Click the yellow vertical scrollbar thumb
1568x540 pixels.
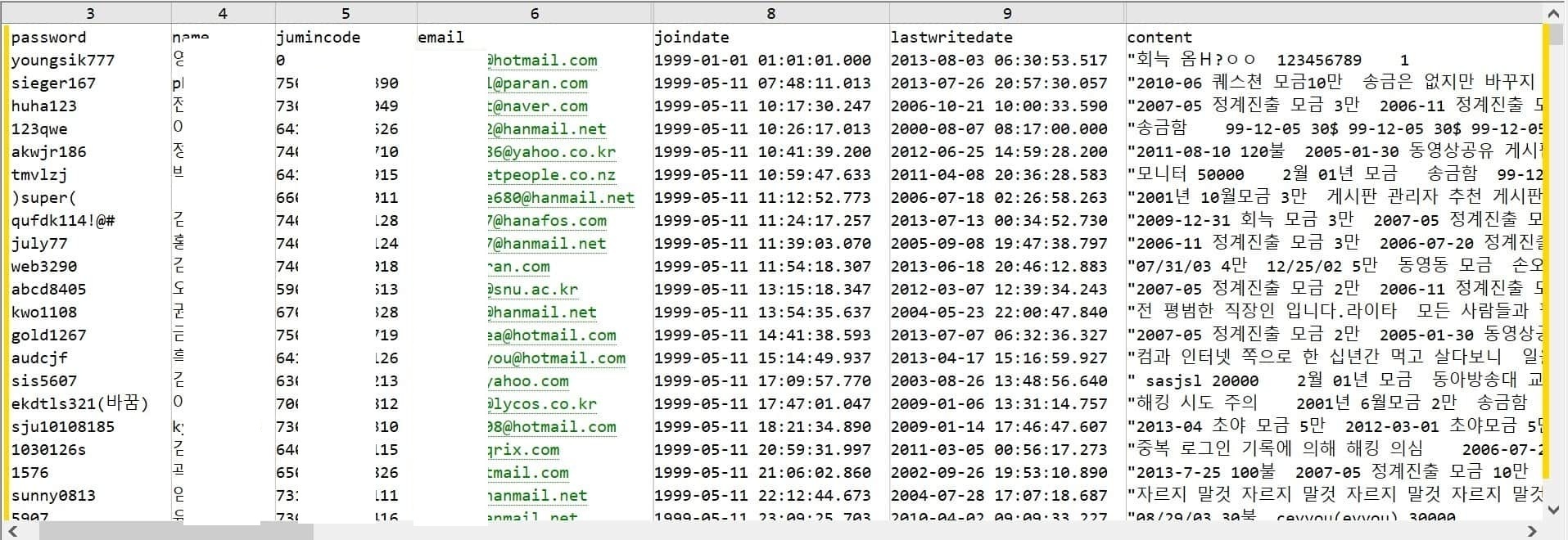pyautogui.click(x=1546, y=250)
